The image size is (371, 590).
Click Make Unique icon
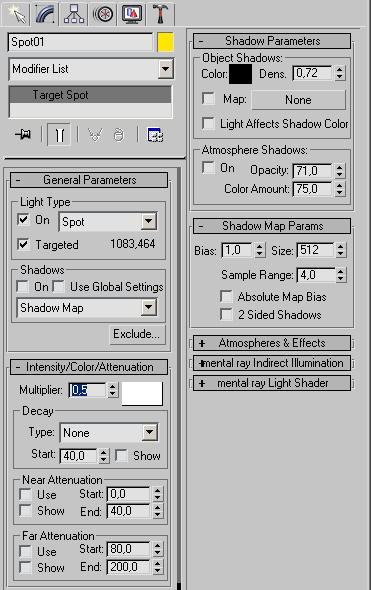click(95, 134)
